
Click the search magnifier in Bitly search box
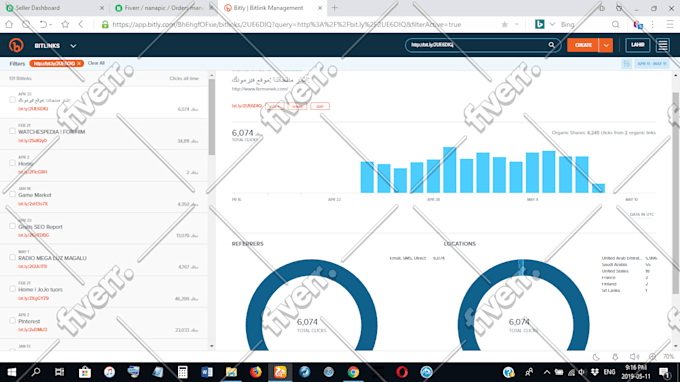[x=551, y=45]
